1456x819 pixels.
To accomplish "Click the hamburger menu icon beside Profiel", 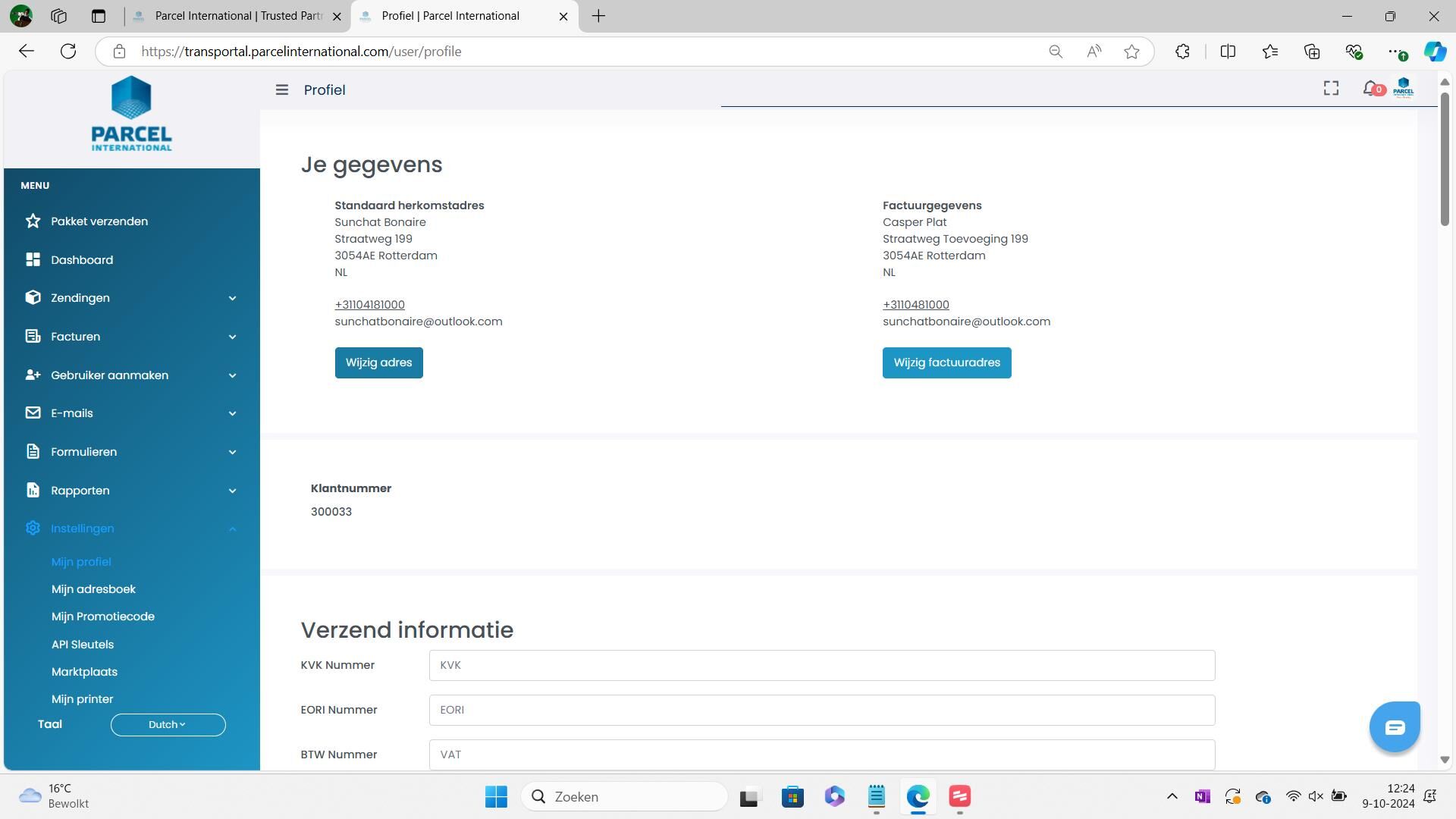I will pyautogui.click(x=281, y=89).
